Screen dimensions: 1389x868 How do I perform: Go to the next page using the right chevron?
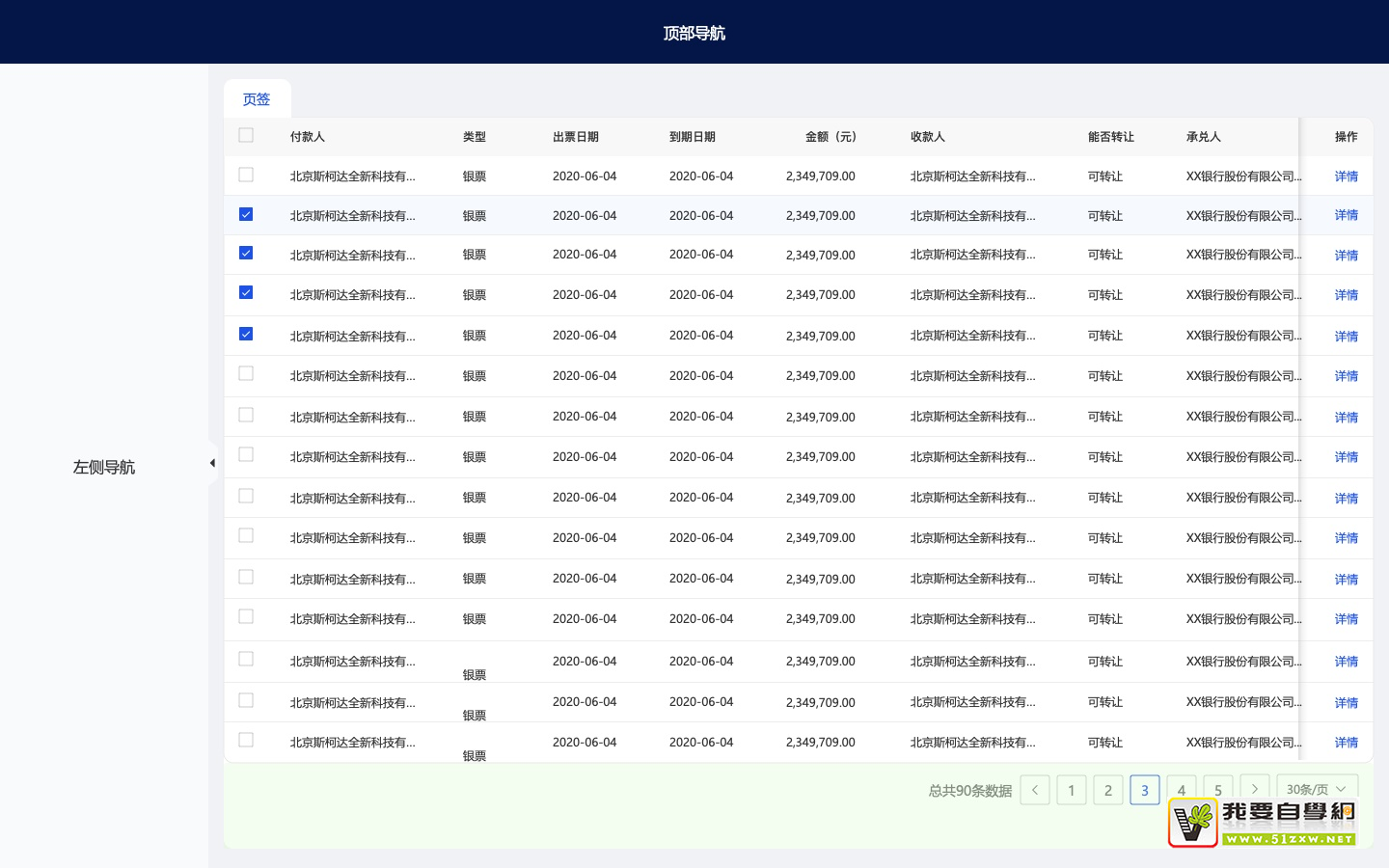1254,787
